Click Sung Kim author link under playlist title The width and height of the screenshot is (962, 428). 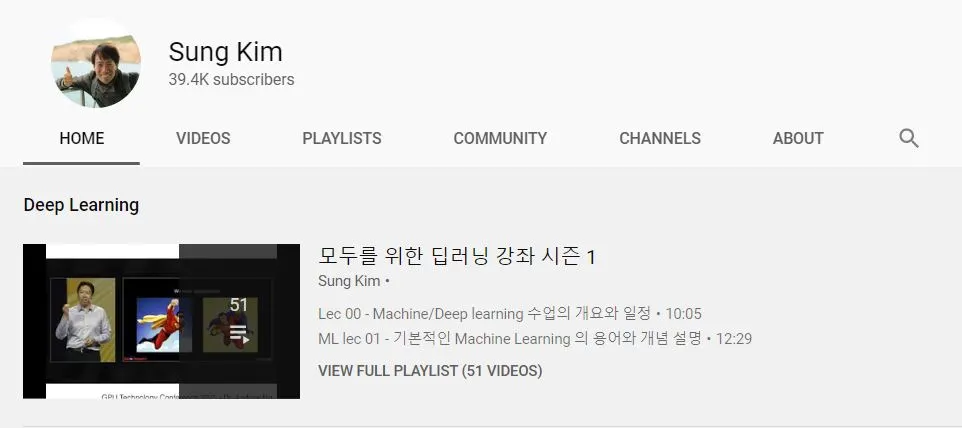[x=349, y=281]
